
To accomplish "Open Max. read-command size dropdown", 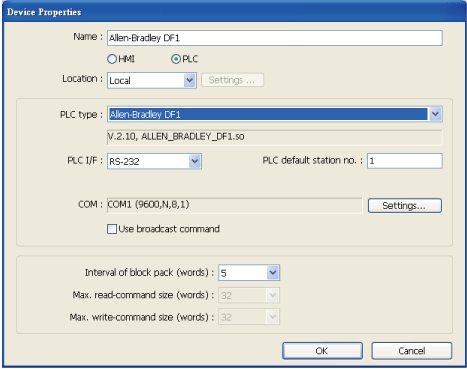I will (x=249, y=295).
